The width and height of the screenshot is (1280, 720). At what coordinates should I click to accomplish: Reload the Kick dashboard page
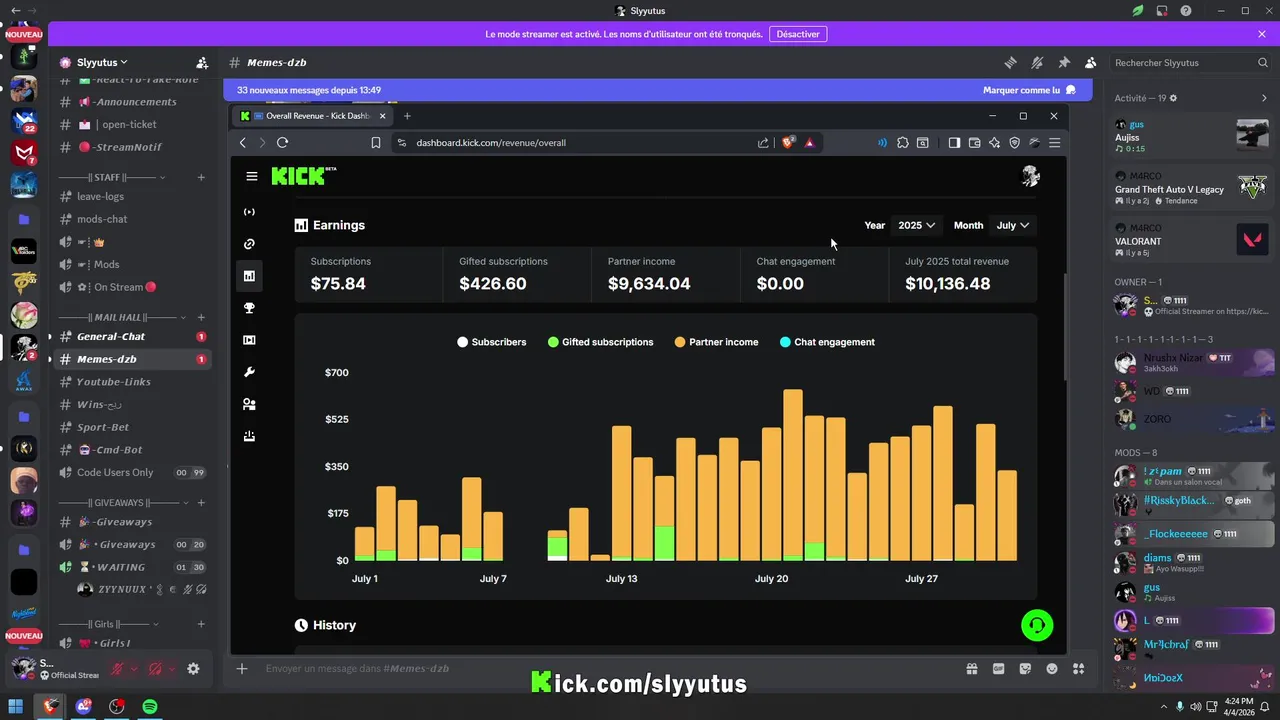pyautogui.click(x=282, y=143)
